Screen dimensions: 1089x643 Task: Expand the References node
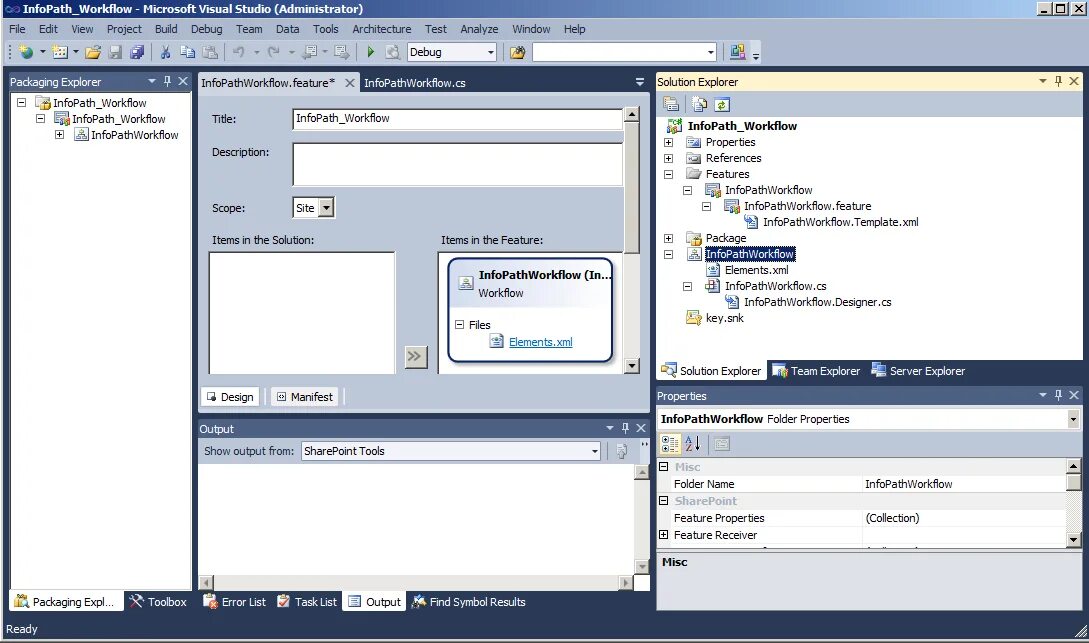point(668,158)
